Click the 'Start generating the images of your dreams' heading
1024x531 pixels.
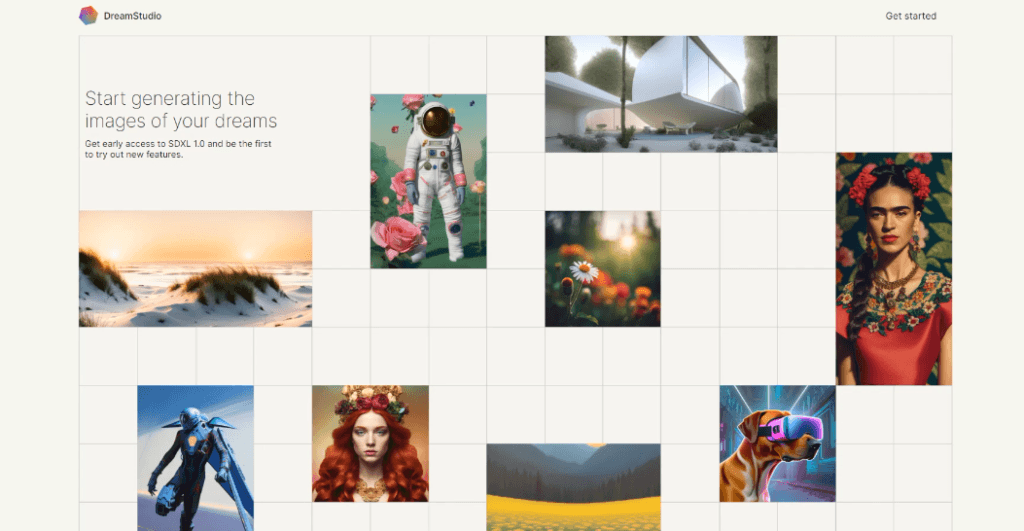point(181,109)
